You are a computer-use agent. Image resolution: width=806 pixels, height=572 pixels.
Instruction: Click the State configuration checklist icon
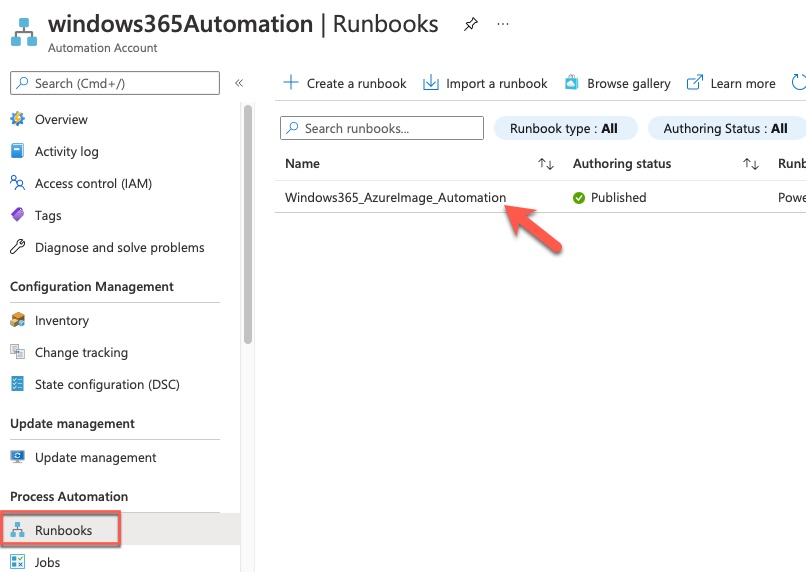click(x=17, y=384)
